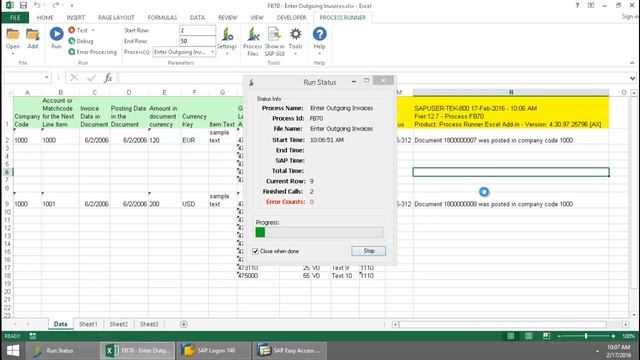The width and height of the screenshot is (640, 360).
Task: Click Show in SAP GUI icon
Action: click(x=275, y=41)
